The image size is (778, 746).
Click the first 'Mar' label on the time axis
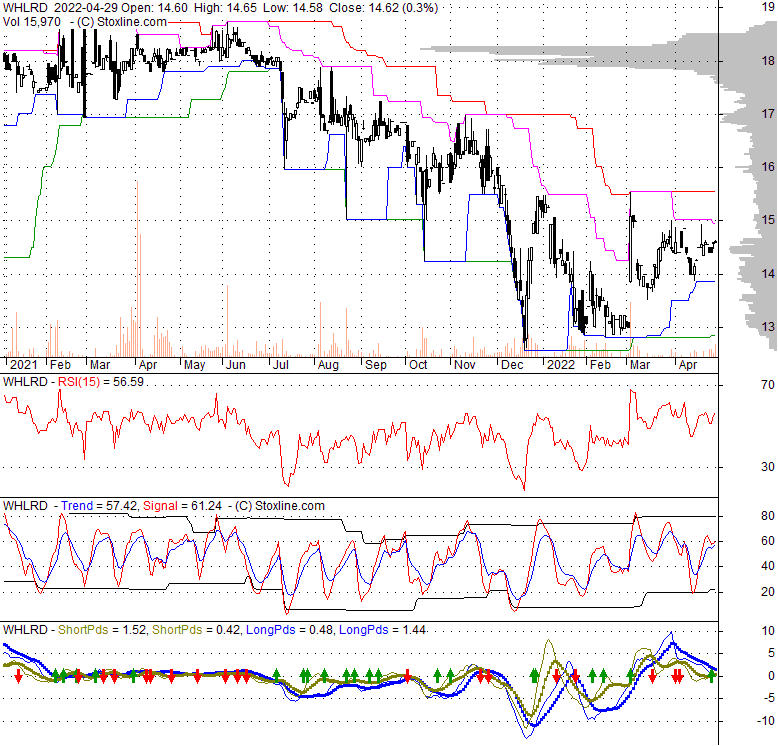[100, 365]
